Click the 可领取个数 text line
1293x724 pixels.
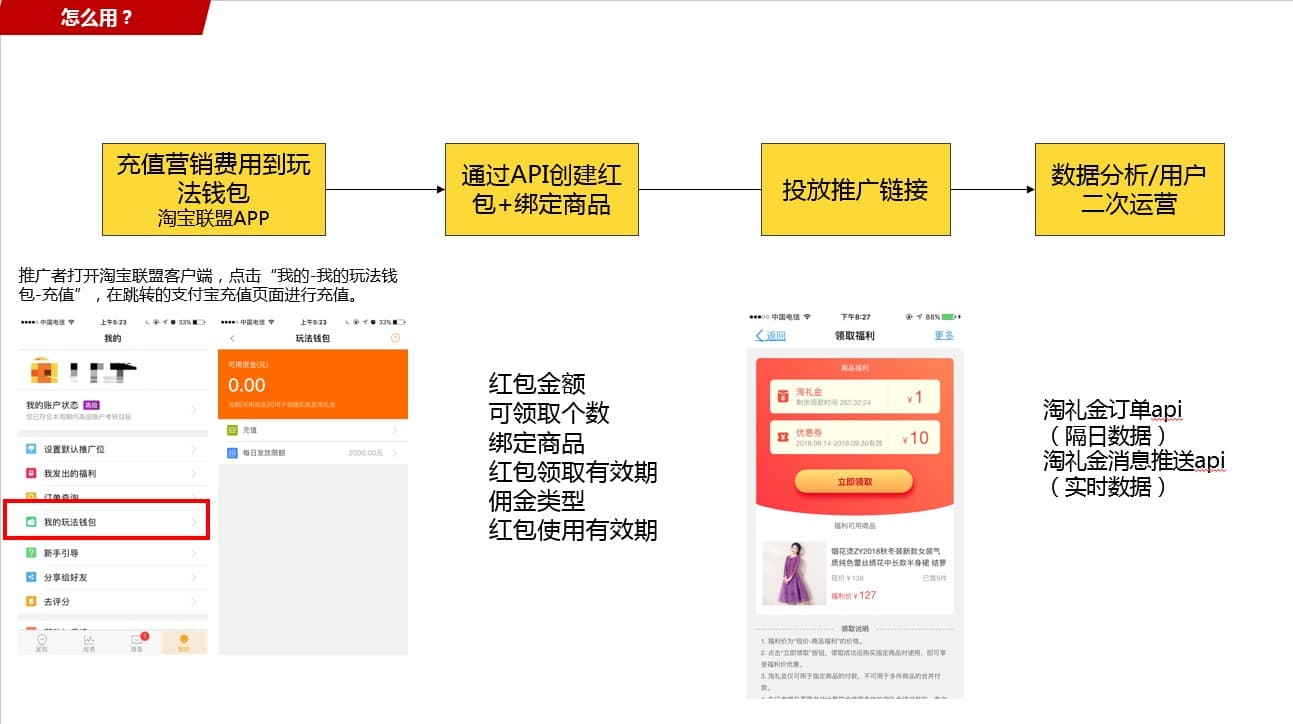click(549, 413)
